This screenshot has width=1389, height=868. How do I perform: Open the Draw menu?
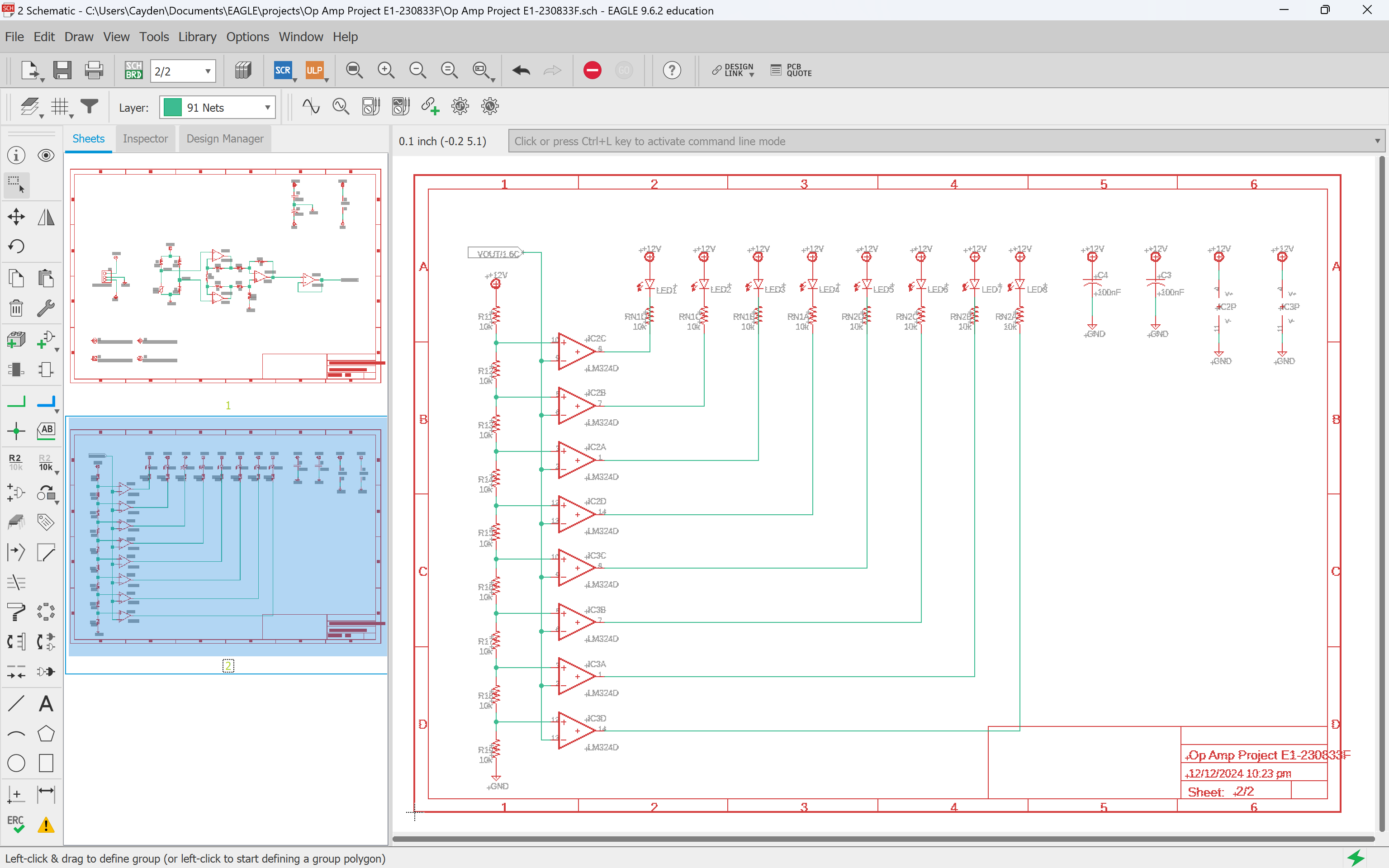[x=79, y=37]
